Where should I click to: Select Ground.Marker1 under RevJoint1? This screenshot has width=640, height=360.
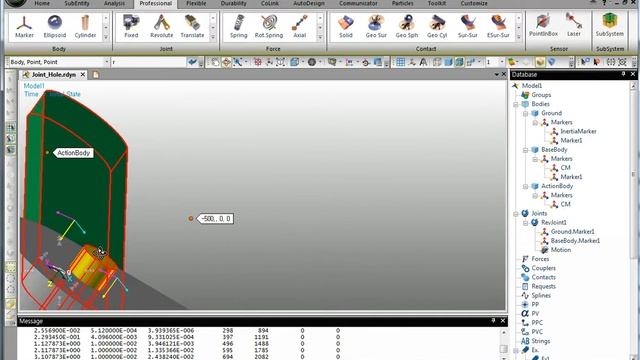(572, 231)
